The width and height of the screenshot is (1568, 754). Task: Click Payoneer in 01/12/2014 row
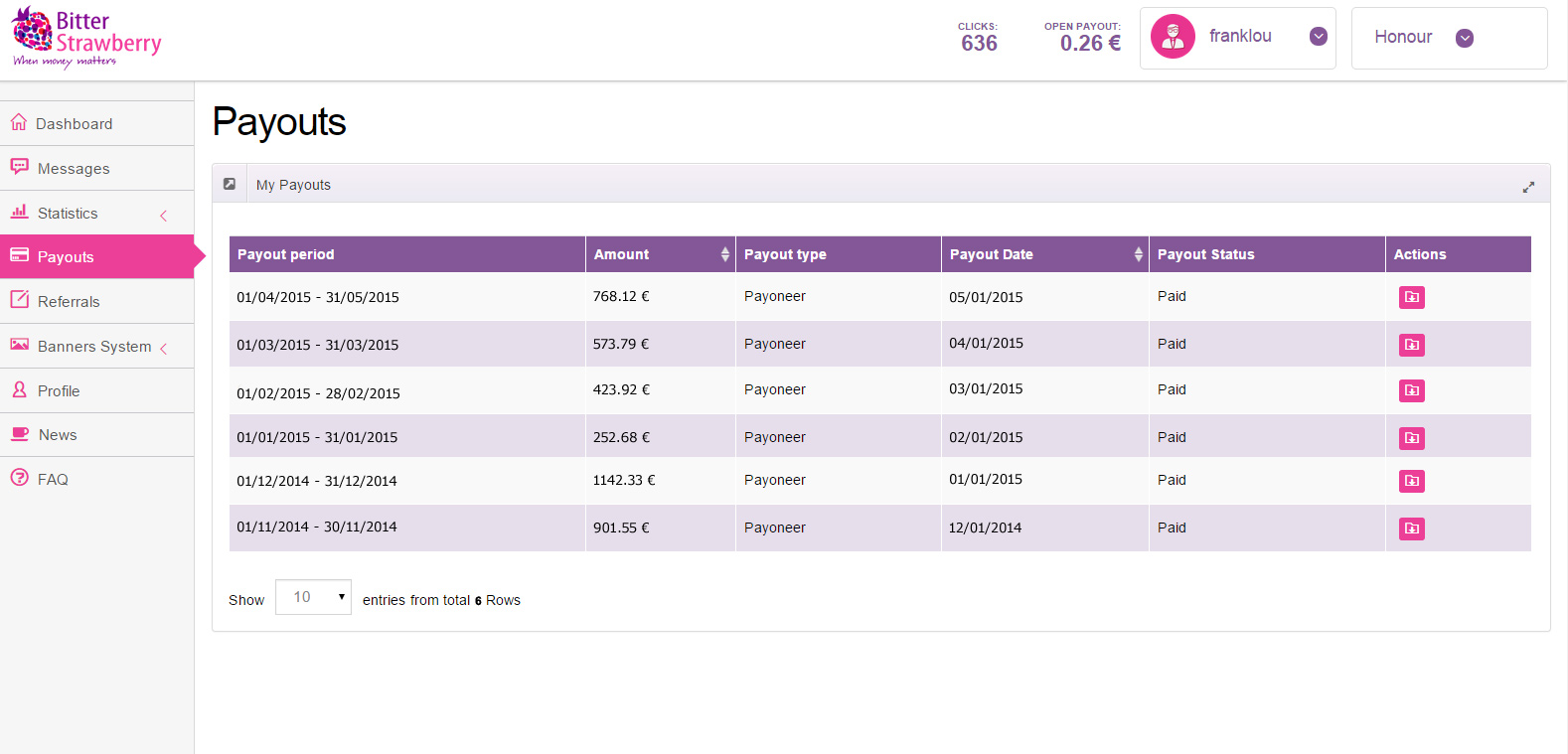(775, 480)
